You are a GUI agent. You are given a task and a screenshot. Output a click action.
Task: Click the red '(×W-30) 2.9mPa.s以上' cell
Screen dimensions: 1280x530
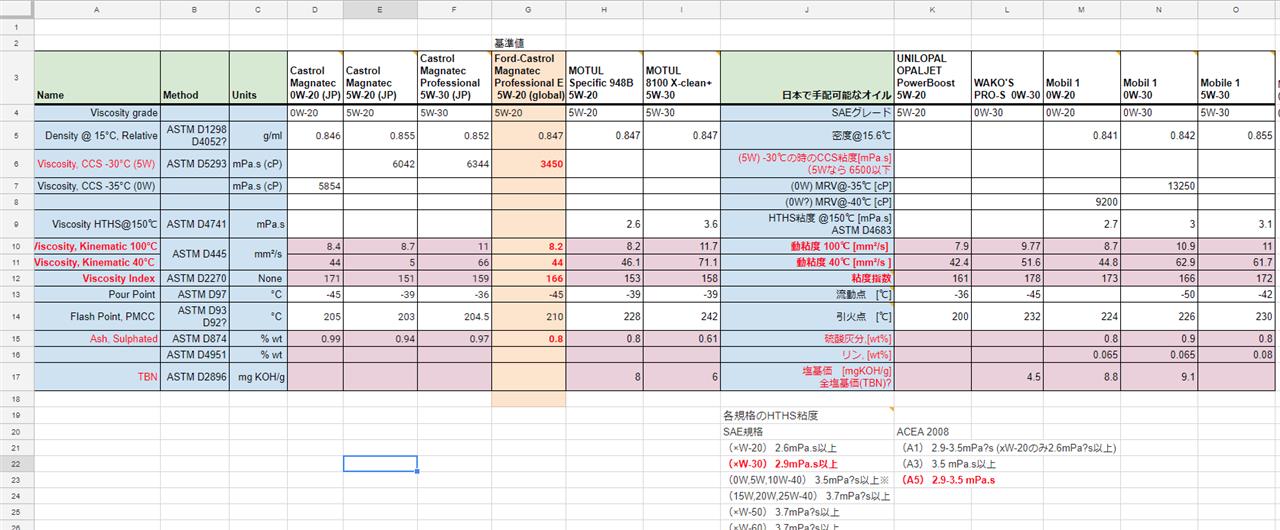coord(806,464)
